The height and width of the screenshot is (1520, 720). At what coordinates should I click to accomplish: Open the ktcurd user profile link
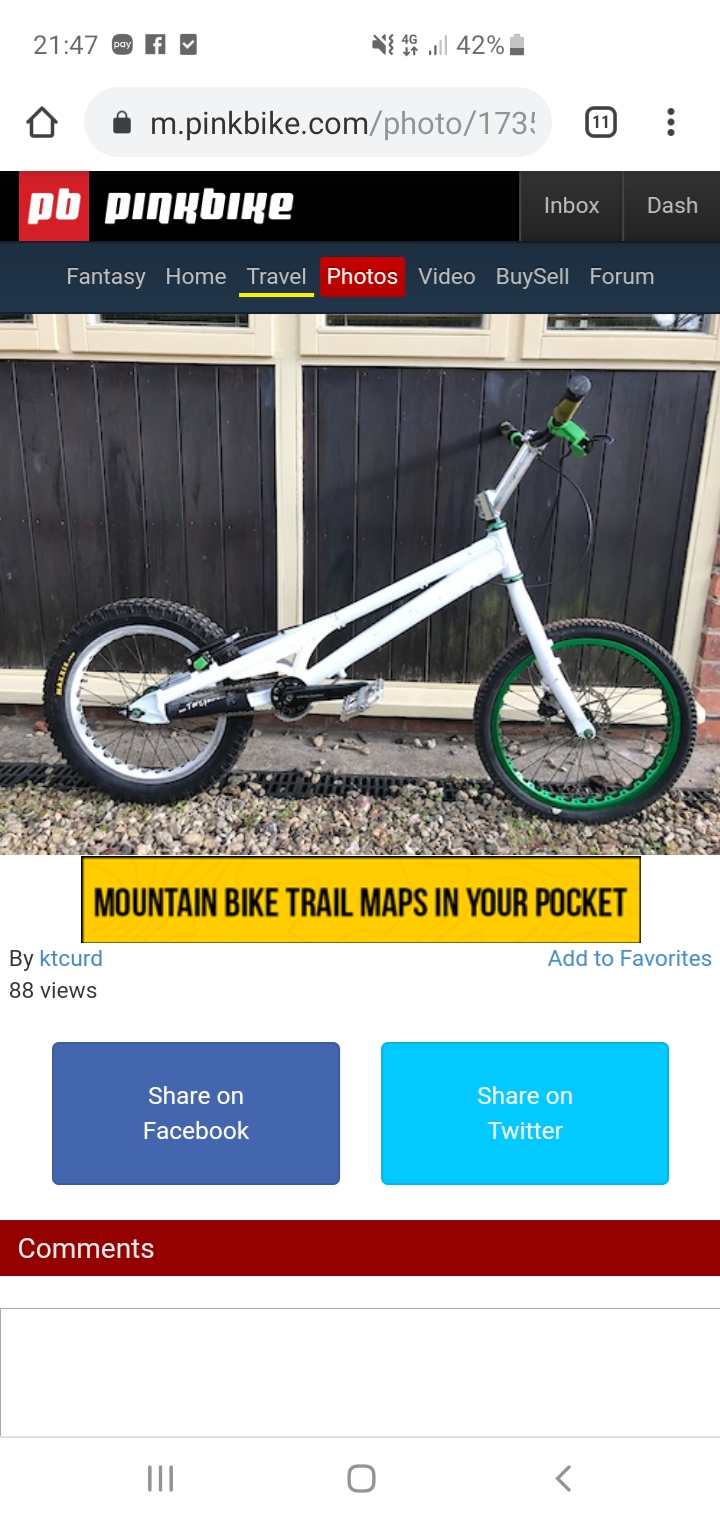(x=71, y=958)
